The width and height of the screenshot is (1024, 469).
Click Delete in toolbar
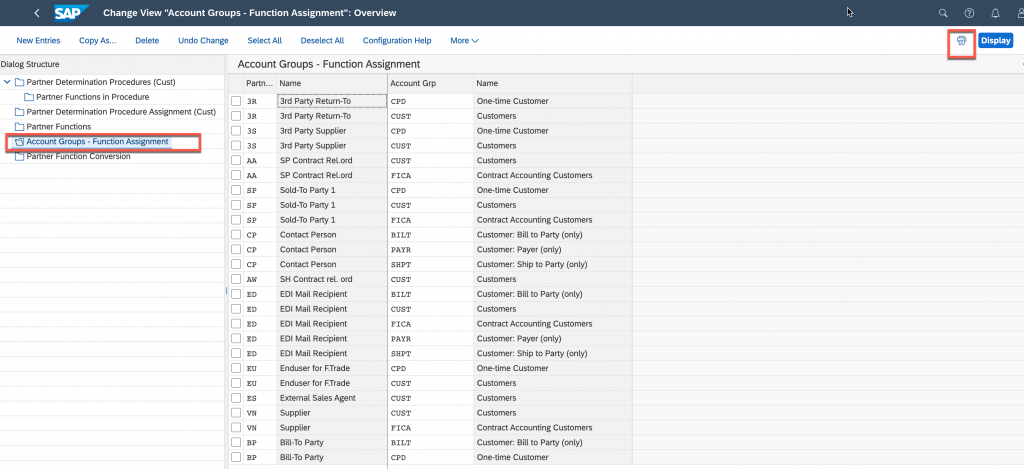[x=147, y=40]
